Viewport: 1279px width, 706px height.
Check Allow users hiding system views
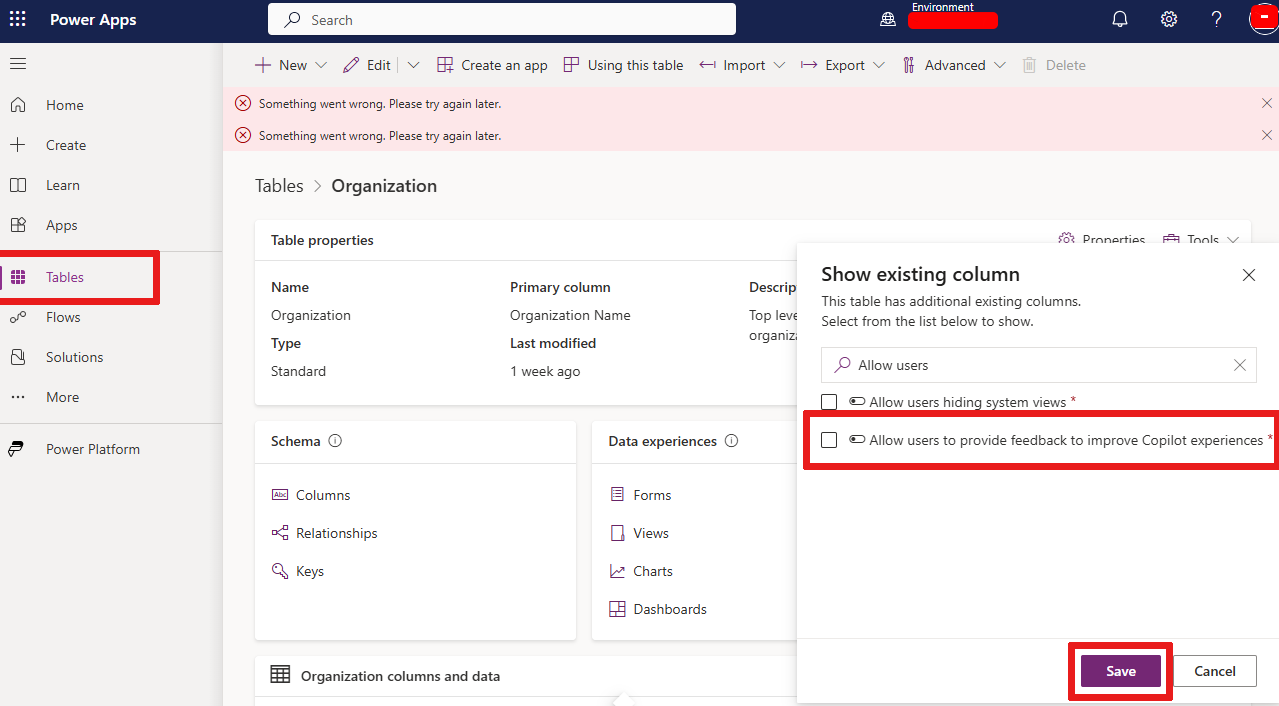click(x=829, y=401)
